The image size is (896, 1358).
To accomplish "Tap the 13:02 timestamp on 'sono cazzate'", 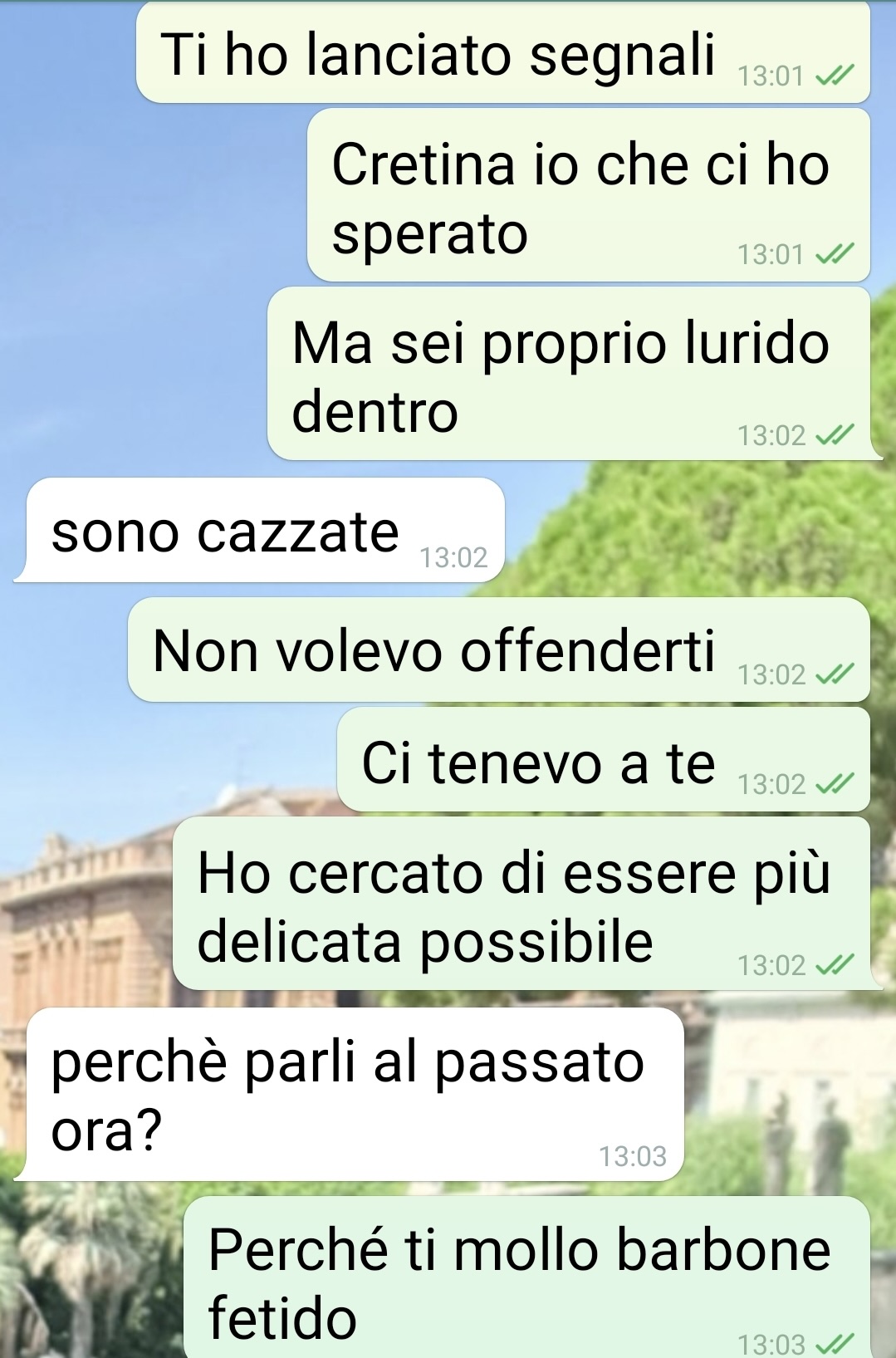I will click(453, 557).
